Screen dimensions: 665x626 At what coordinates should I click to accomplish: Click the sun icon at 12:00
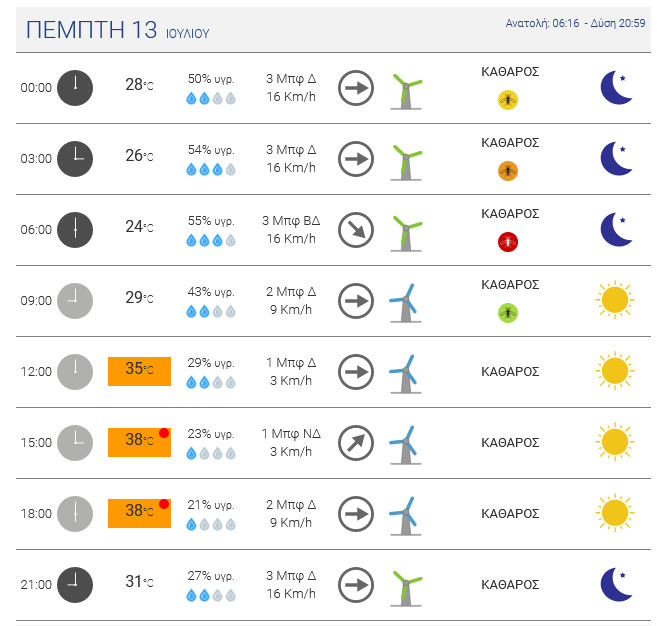point(615,371)
